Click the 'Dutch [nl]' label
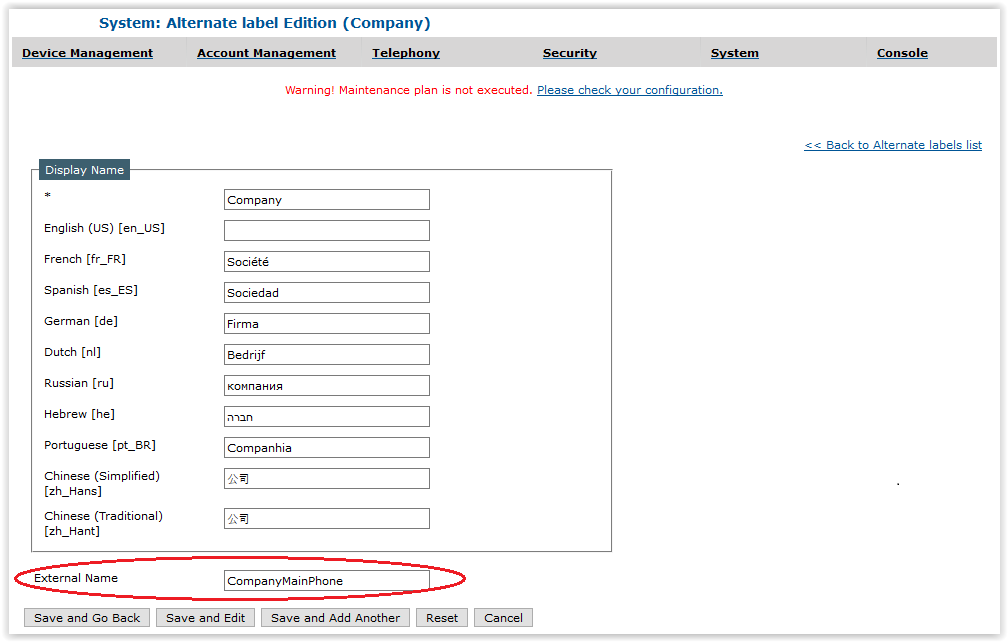Image resolution: width=1008 pixels, height=642 pixels. pyautogui.click(x=73, y=352)
